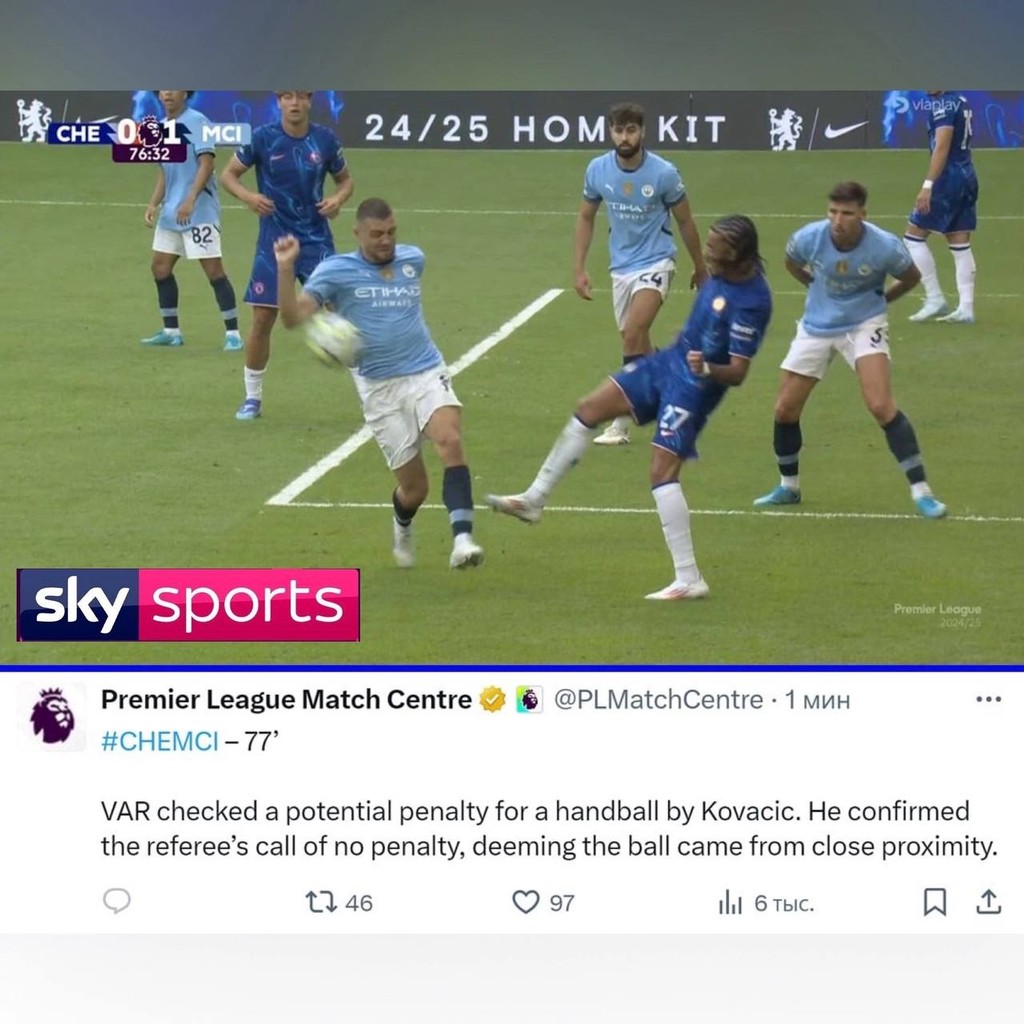Open the #CHEMCI hashtag link
The image size is (1024, 1024).
pyautogui.click(x=159, y=741)
